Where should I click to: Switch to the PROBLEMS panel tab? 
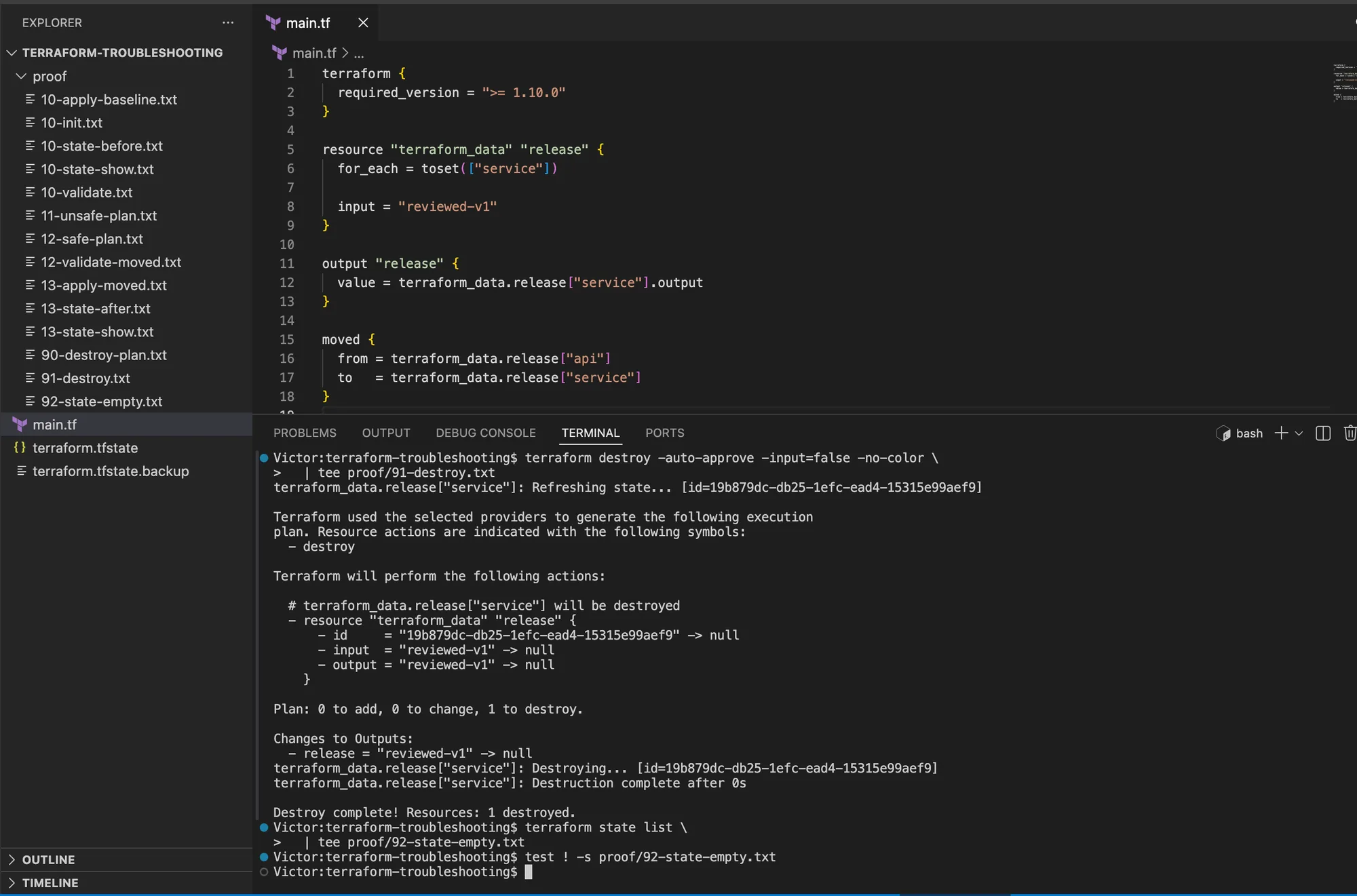pyautogui.click(x=305, y=433)
